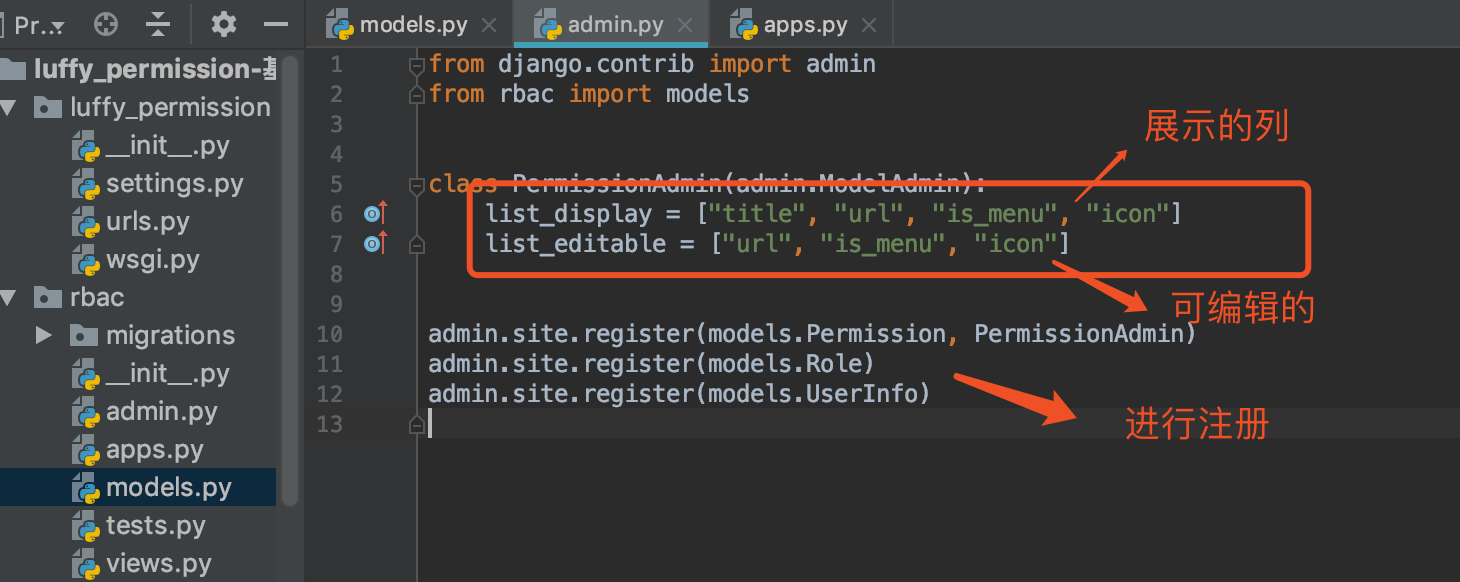Close the admin.py tab
This screenshot has height=582, width=1460.
point(685,25)
